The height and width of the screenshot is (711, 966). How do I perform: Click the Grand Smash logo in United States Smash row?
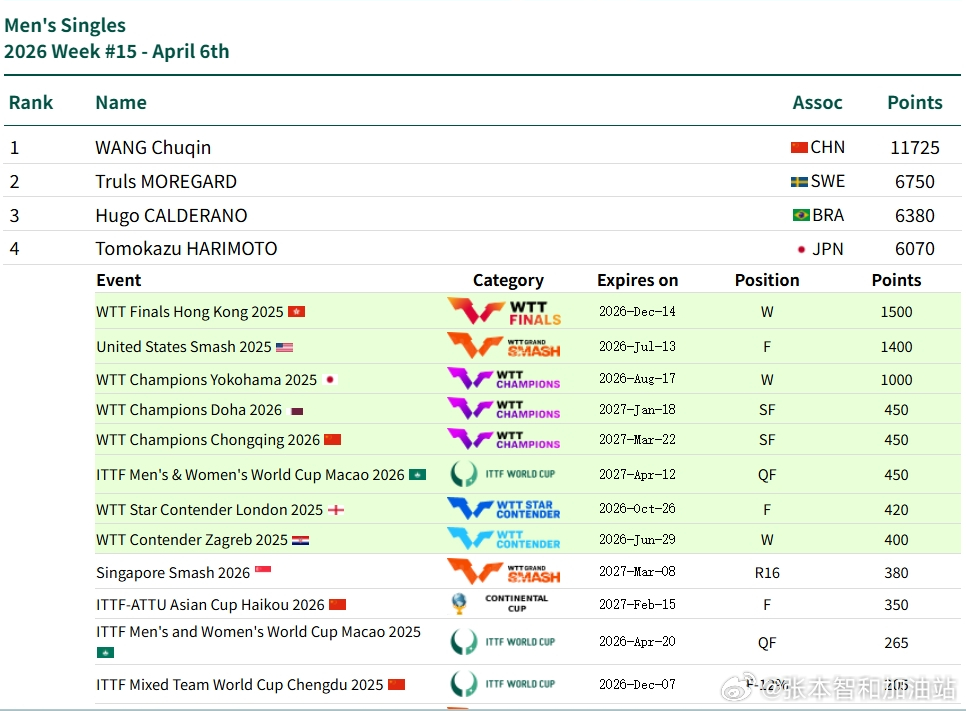[504, 347]
